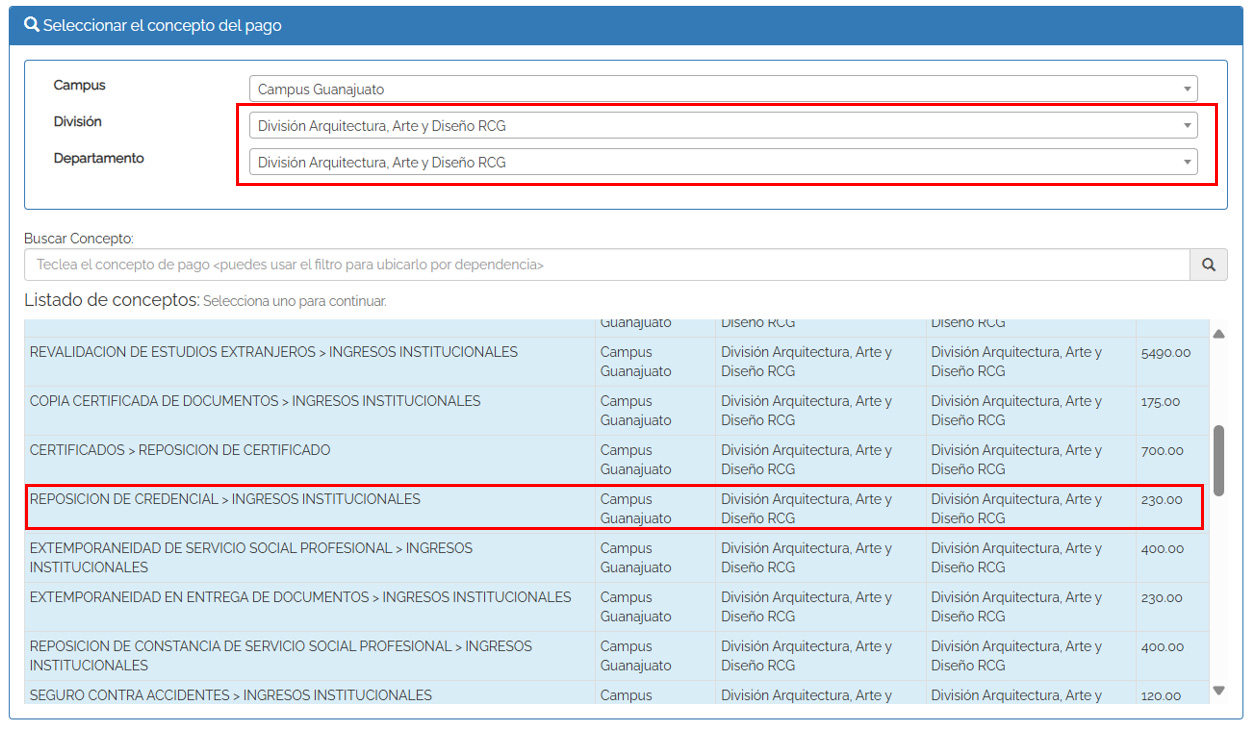Click scrollbar up arrow in concept list
This screenshot has height=729, width=1253.
[1218, 334]
